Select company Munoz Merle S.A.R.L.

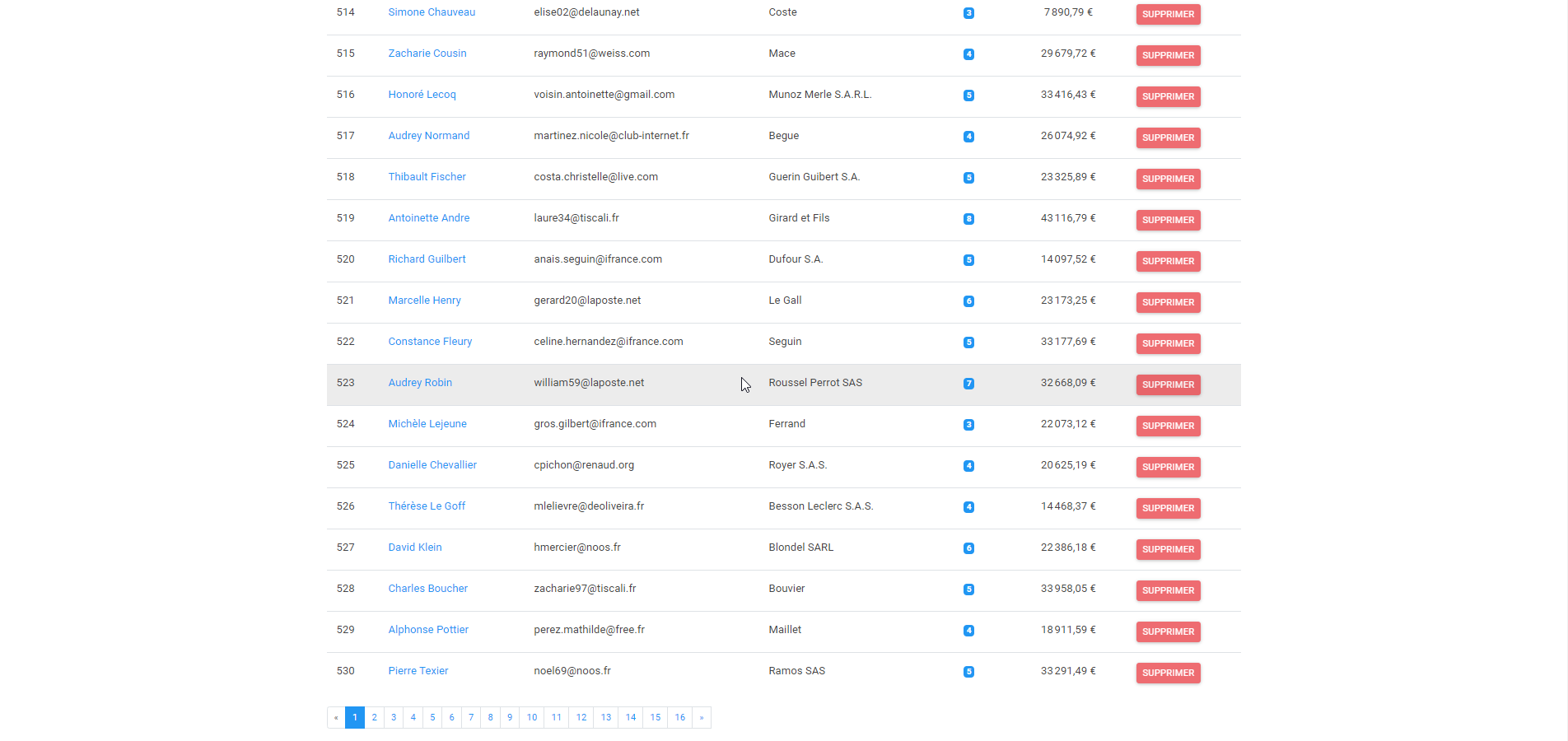click(819, 95)
